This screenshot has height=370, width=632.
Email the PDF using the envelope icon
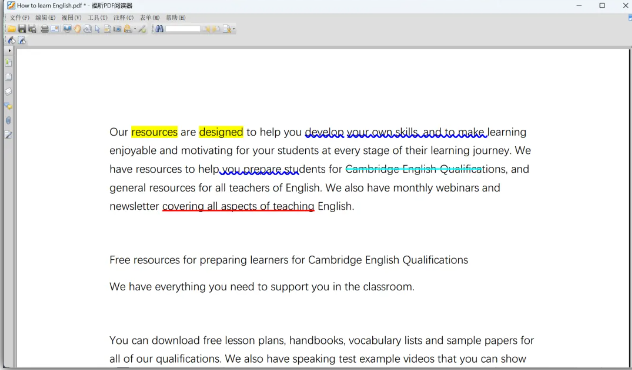pyautogui.click(x=55, y=29)
